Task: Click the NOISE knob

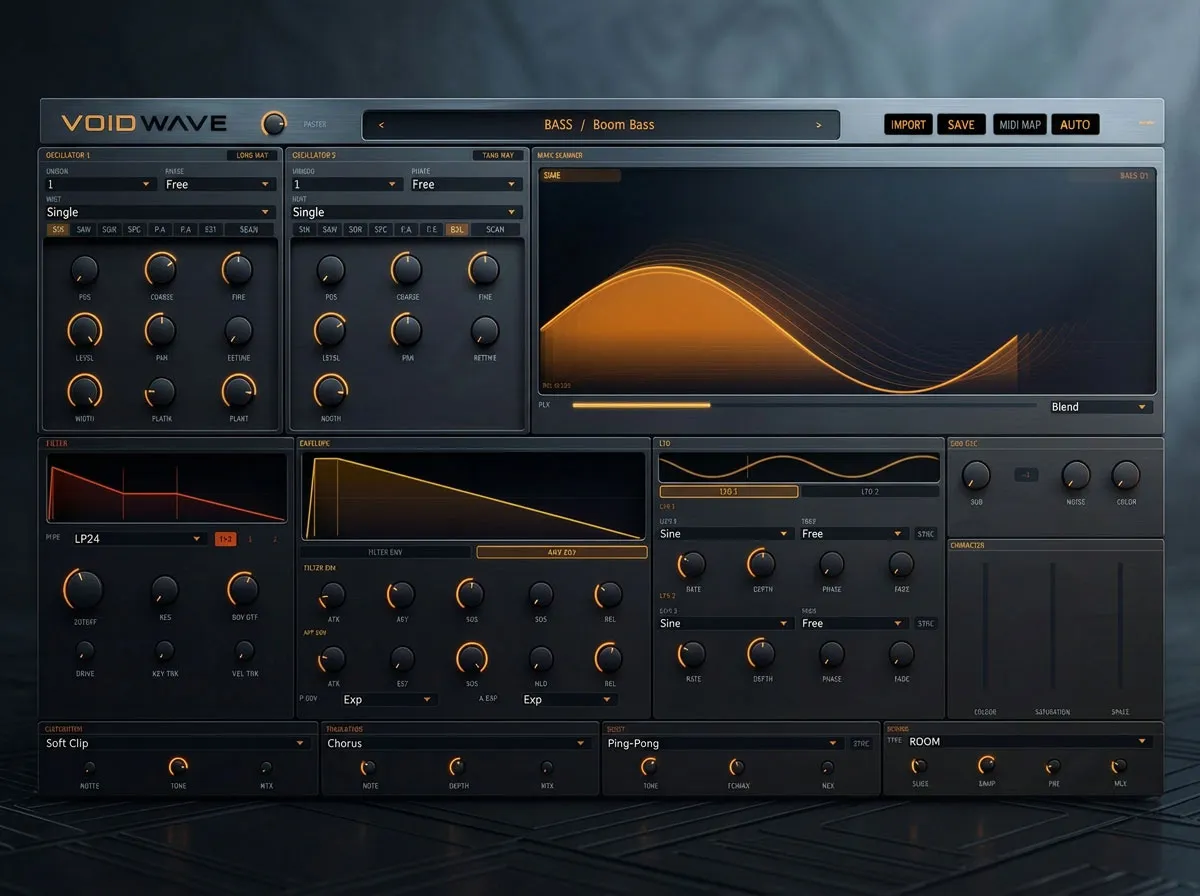Action: point(1076,475)
